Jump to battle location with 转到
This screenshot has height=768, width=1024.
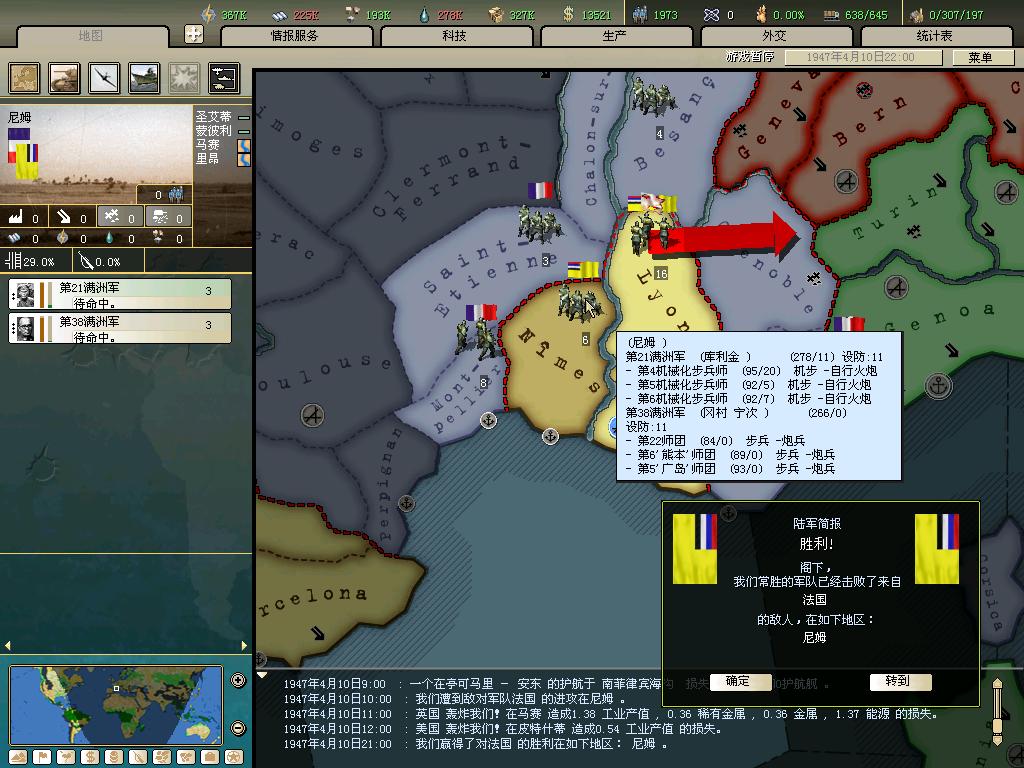point(899,681)
